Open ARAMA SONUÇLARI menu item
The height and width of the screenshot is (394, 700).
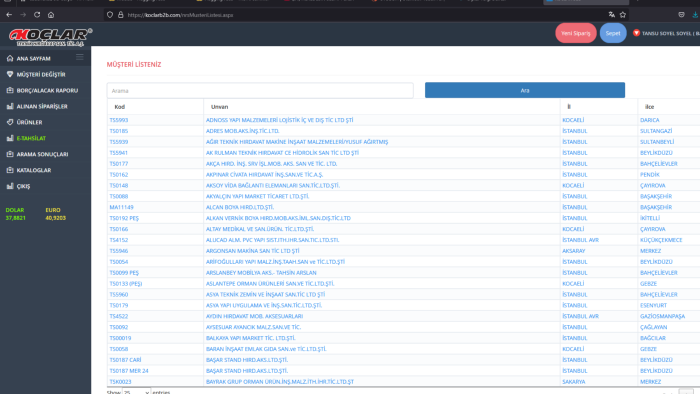(42, 154)
